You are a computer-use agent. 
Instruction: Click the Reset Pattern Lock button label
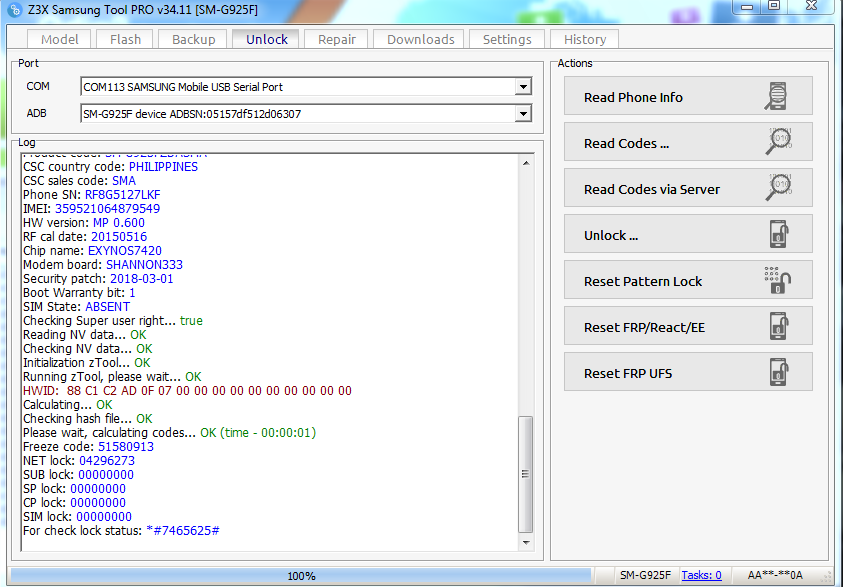click(643, 281)
